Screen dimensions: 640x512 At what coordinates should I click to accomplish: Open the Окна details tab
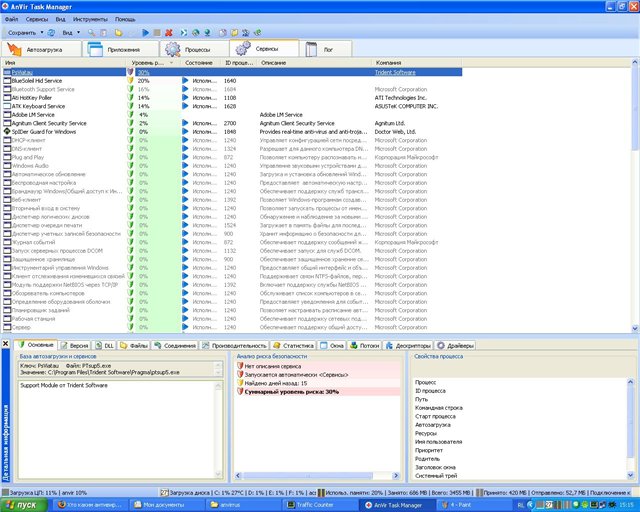point(332,345)
